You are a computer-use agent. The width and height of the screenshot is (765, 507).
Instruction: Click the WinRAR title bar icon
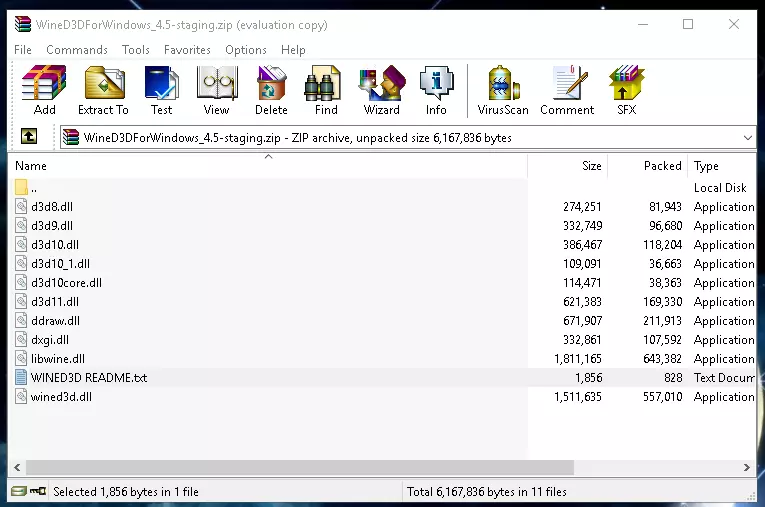pos(22,24)
